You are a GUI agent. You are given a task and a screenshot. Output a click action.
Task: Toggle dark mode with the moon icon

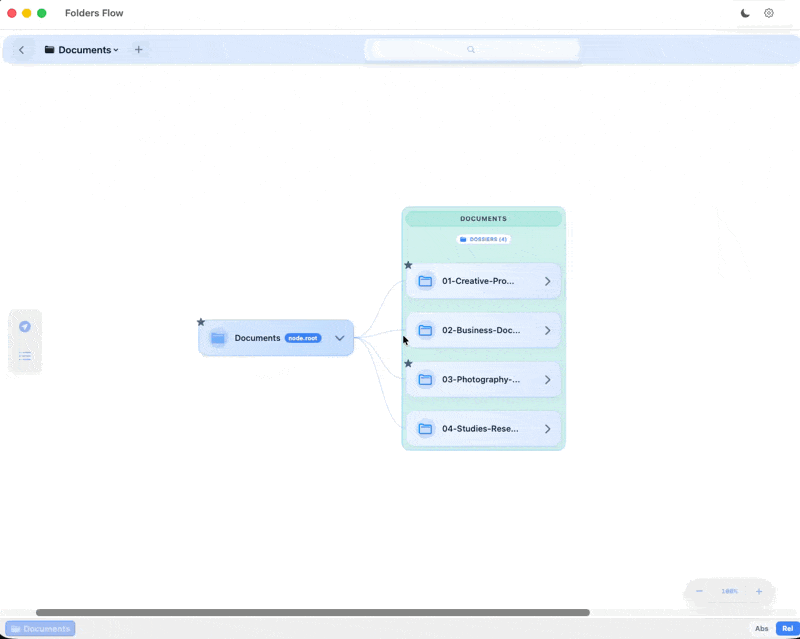pyautogui.click(x=744, y=13)
